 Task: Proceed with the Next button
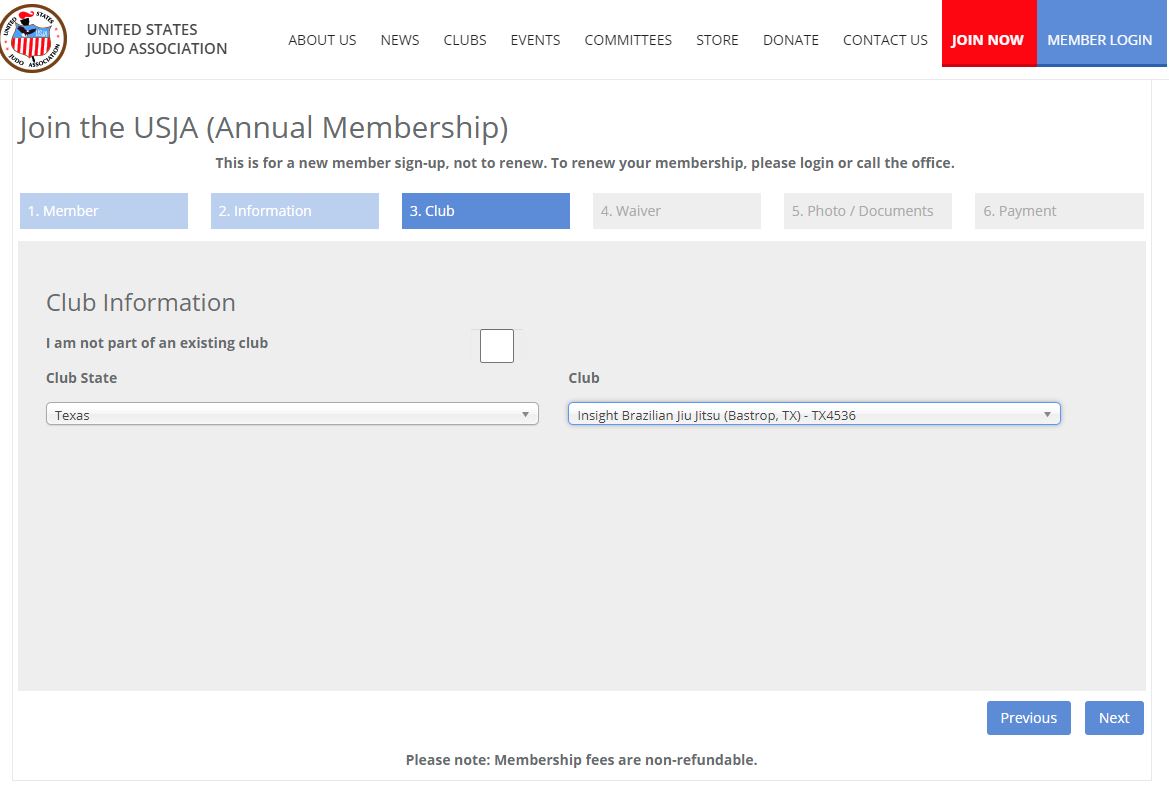[x=1114, y=718]
